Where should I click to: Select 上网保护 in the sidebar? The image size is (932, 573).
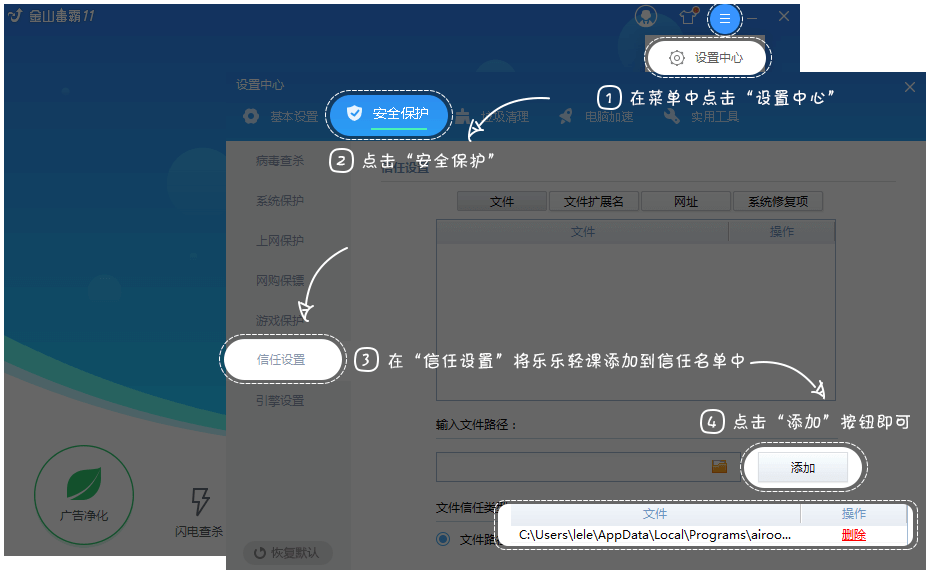[280, 241]
